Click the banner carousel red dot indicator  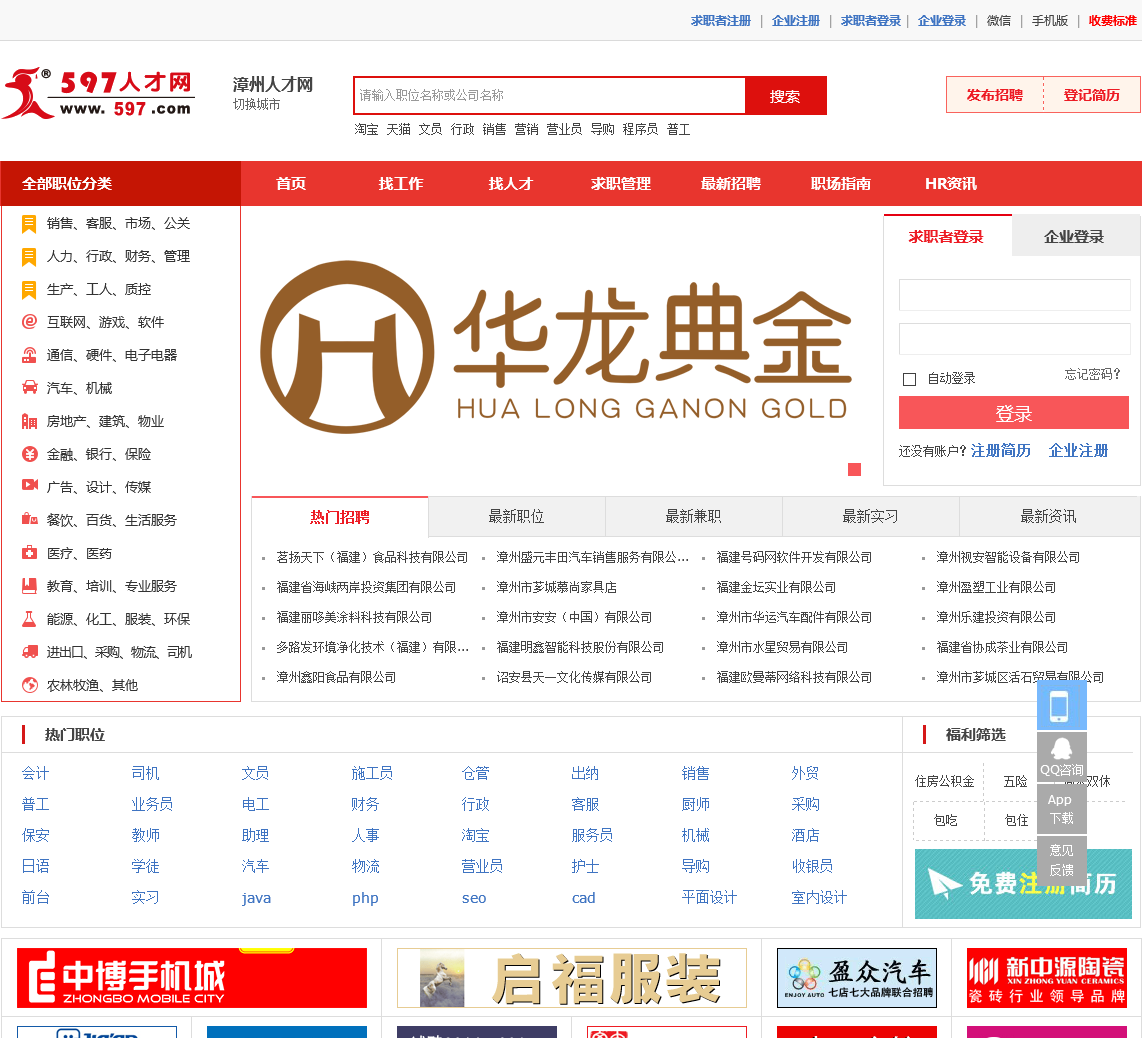pyautogui.click(x=854, y=470)
